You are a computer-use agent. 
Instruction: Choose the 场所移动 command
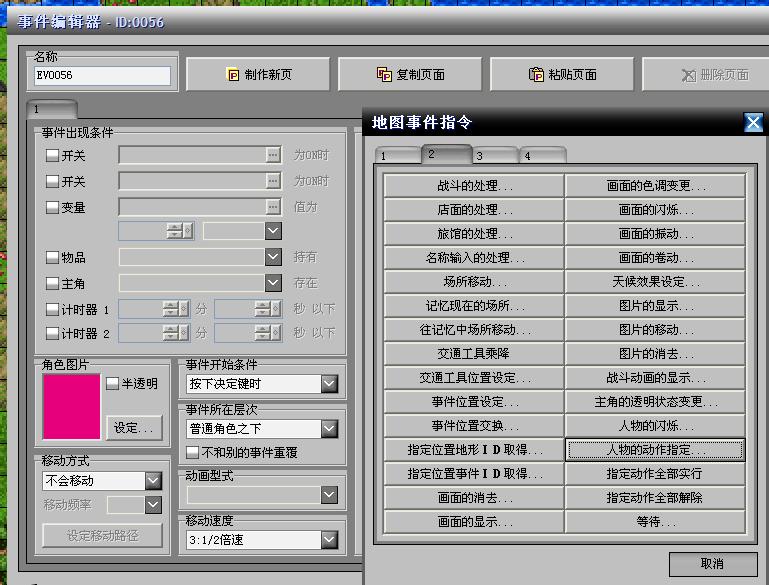click(474, 282)
